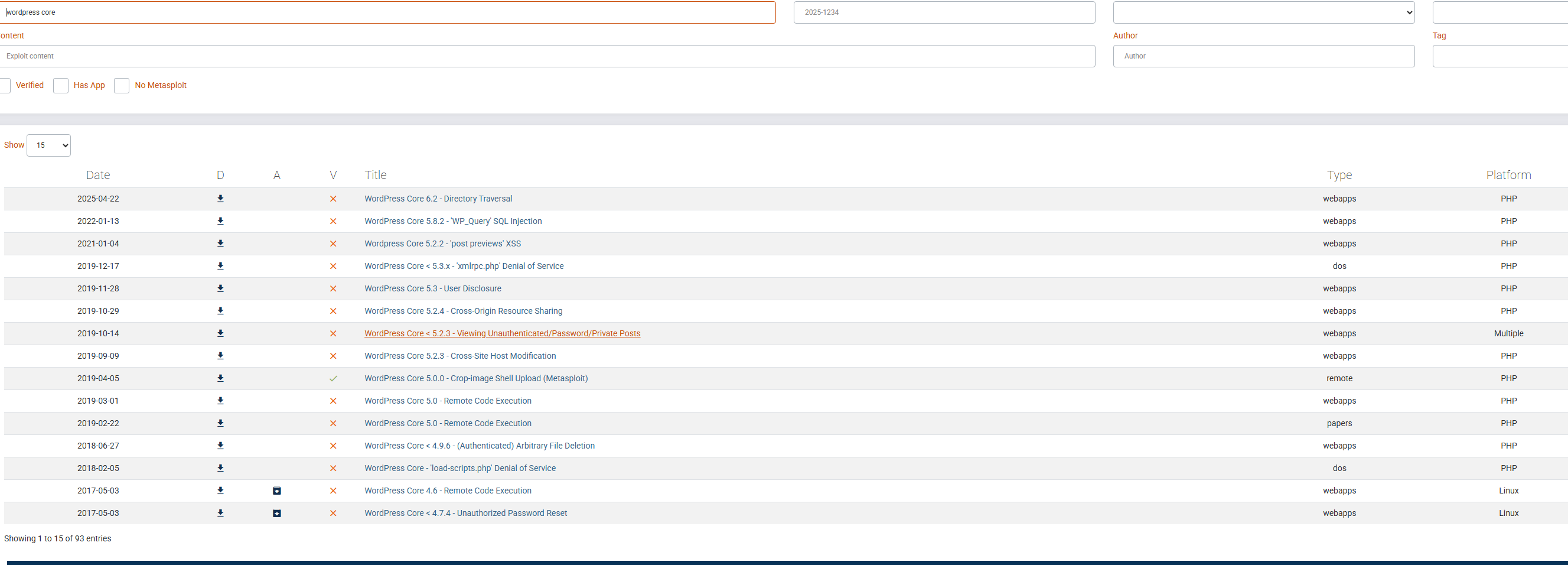Screen dimensions: 1568x565
Task: Download the 2019-09-09 Cross-Site Host Modification exploit
Action: click(x=220, y=356)
